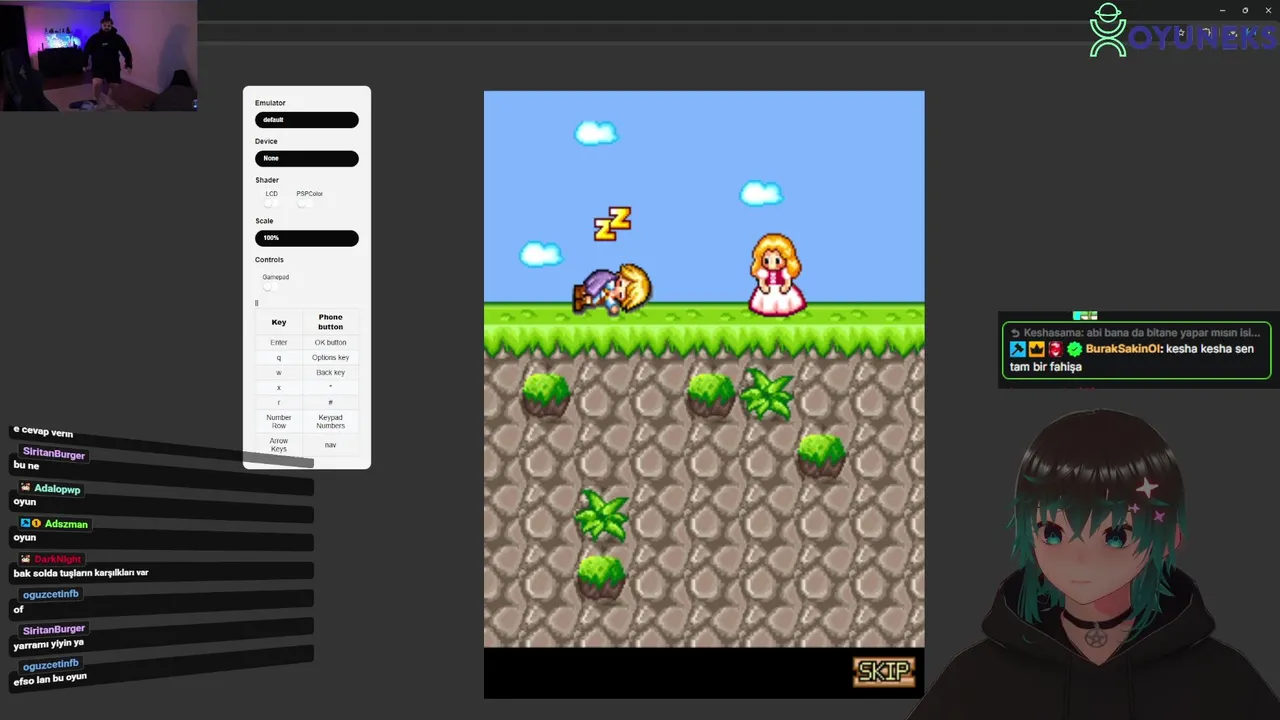The height and width of the screenshot is (720, 1280).
Task: Click the 'Keypad Numbers' table cell
Action: [x=330, y=421]
